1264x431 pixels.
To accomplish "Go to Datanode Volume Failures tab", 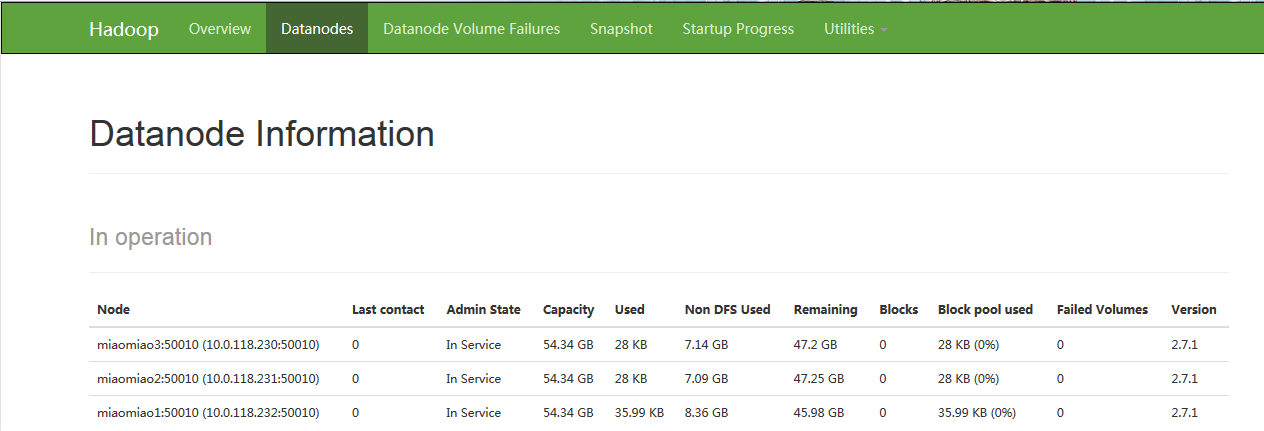I will pos(472,29).
